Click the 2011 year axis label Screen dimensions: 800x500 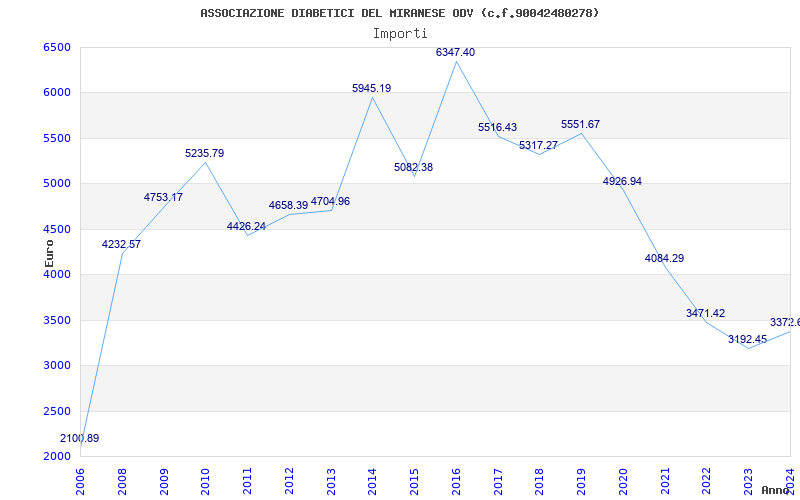click(247, 482)
